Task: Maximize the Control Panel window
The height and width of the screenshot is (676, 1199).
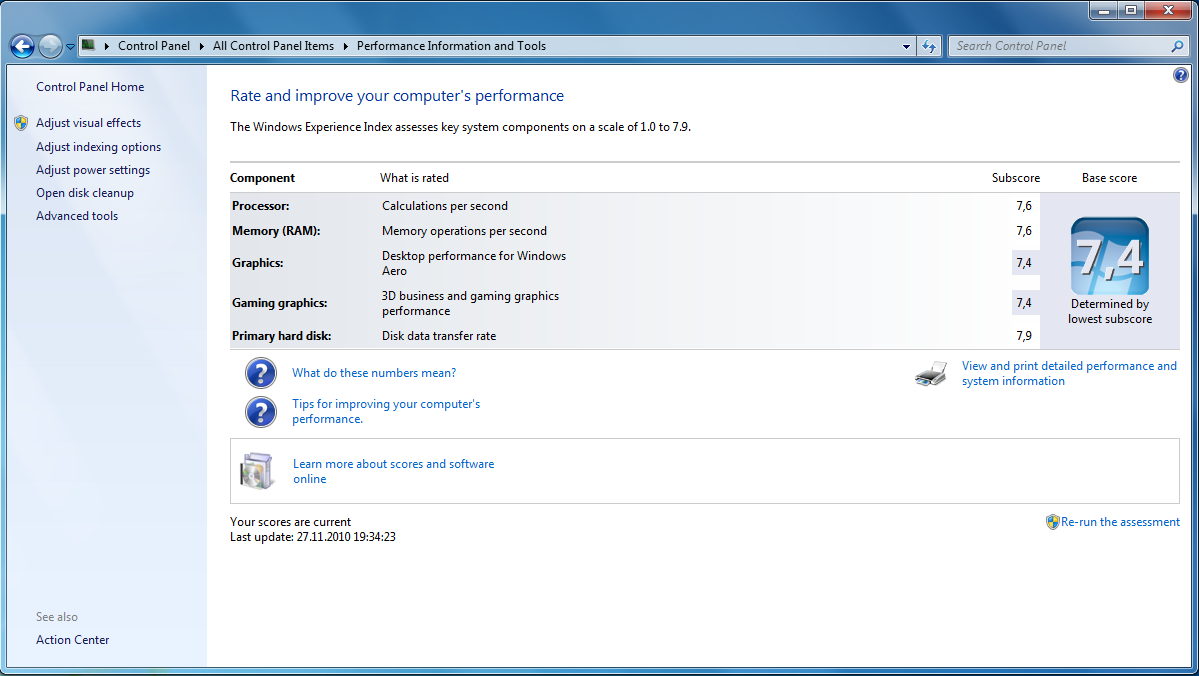Action: click(1130, 10)
